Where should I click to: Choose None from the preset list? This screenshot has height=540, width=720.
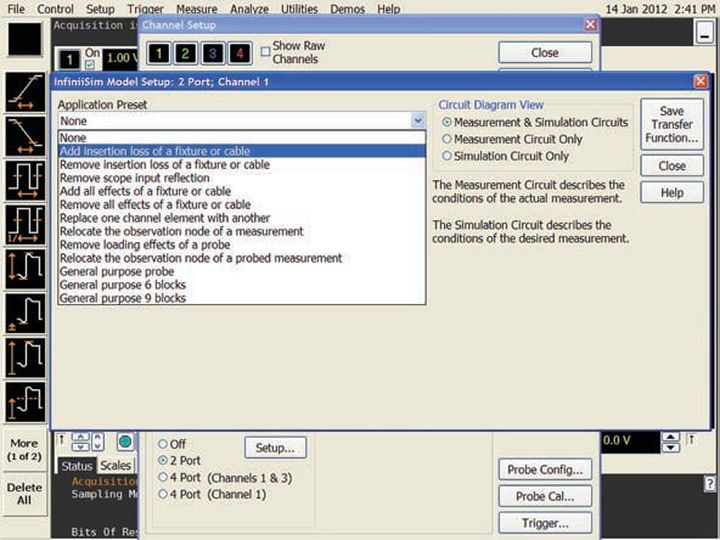click(x=242, y=137)
